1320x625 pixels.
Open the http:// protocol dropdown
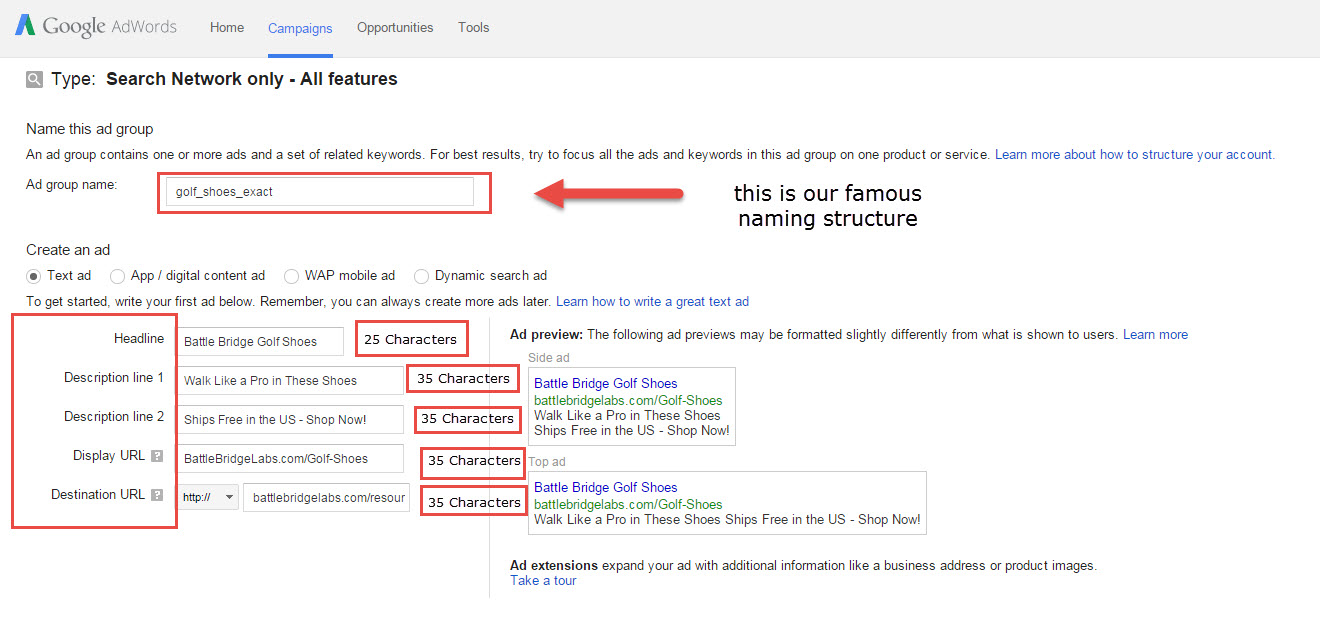(x=207, y=497)
